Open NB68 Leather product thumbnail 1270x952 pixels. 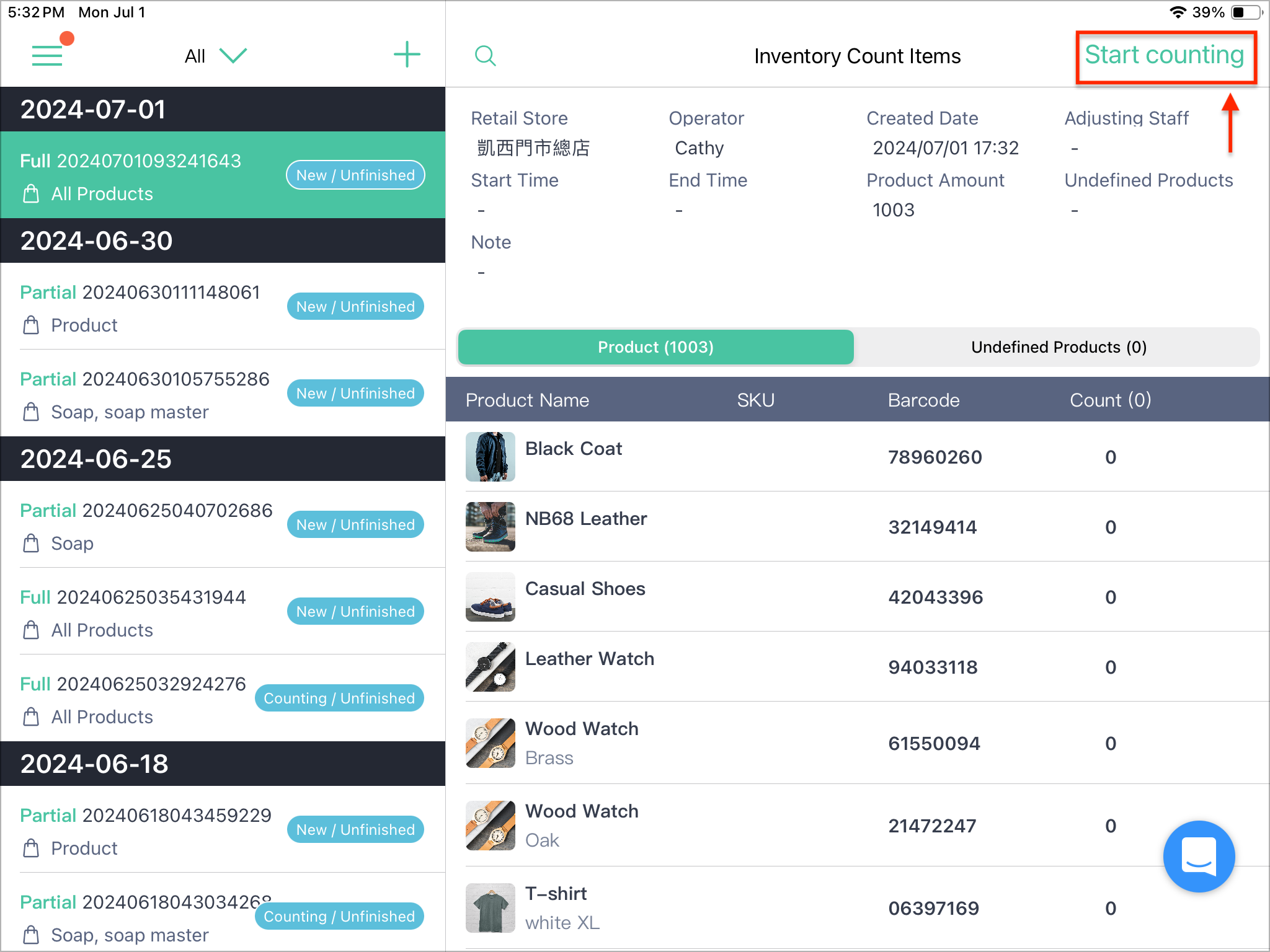tap(490, 527)
